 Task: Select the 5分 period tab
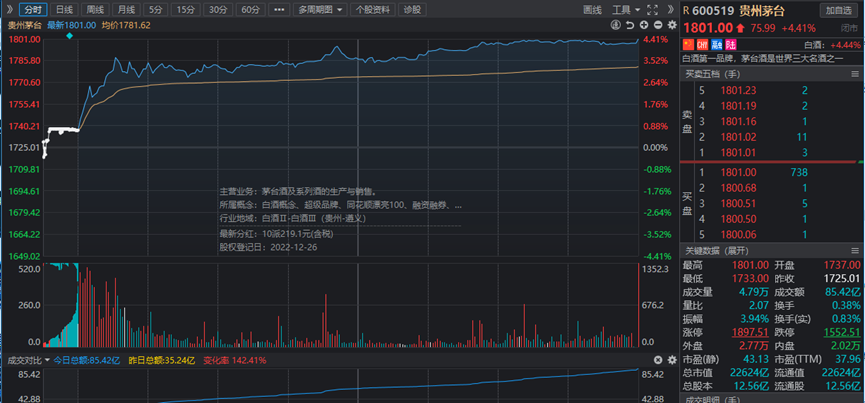pyautogui.click(x=156, y=9)
